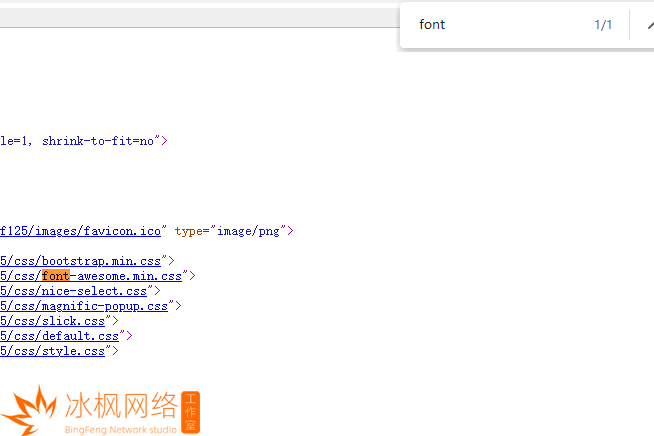Click the orange maple leaf logo icon
The image size is (654, 436).
pyautogui.click(x=30, y=410)
